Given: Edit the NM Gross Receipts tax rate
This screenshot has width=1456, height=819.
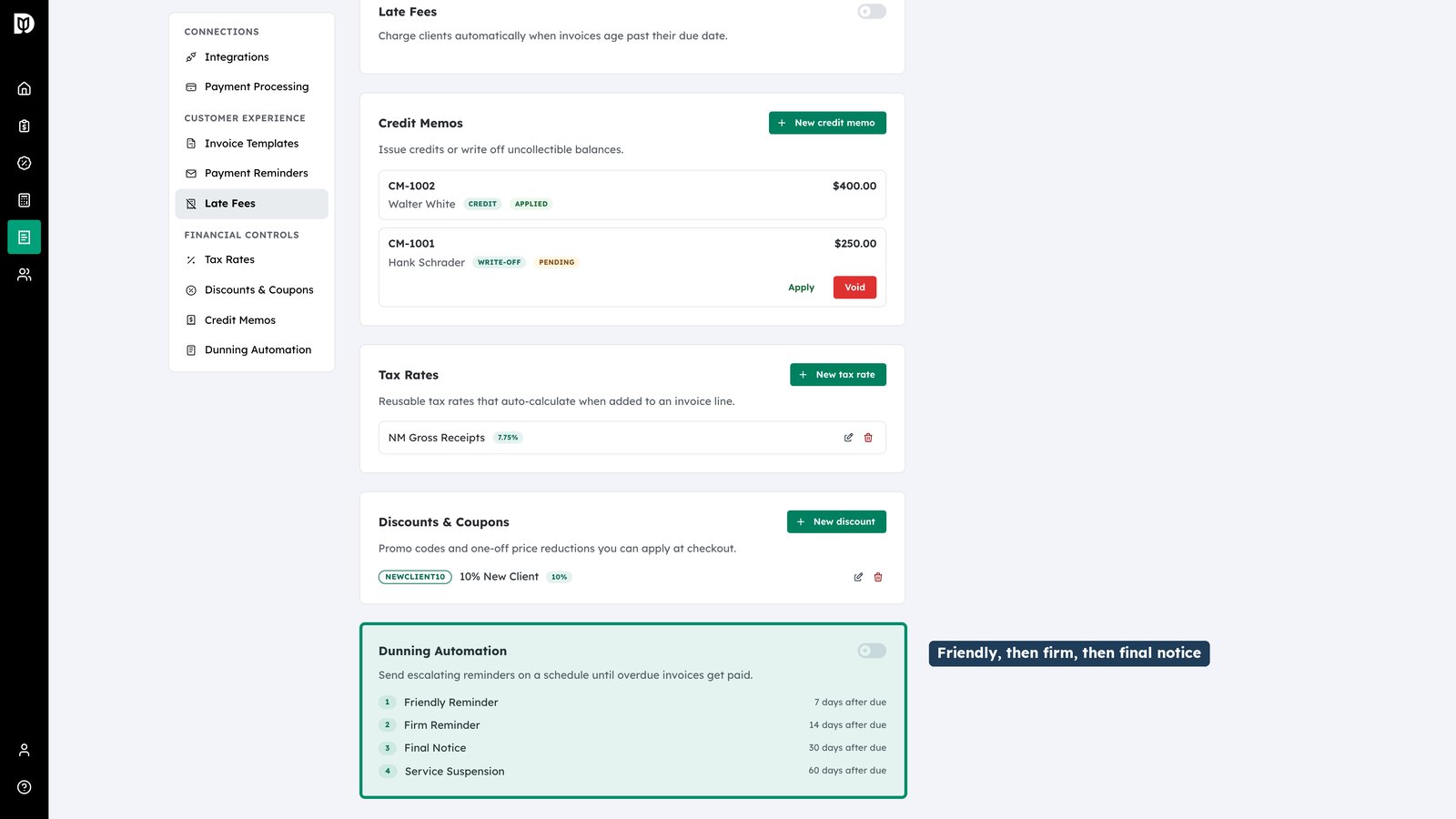Looking at the screenshot, I should [848, 438].
